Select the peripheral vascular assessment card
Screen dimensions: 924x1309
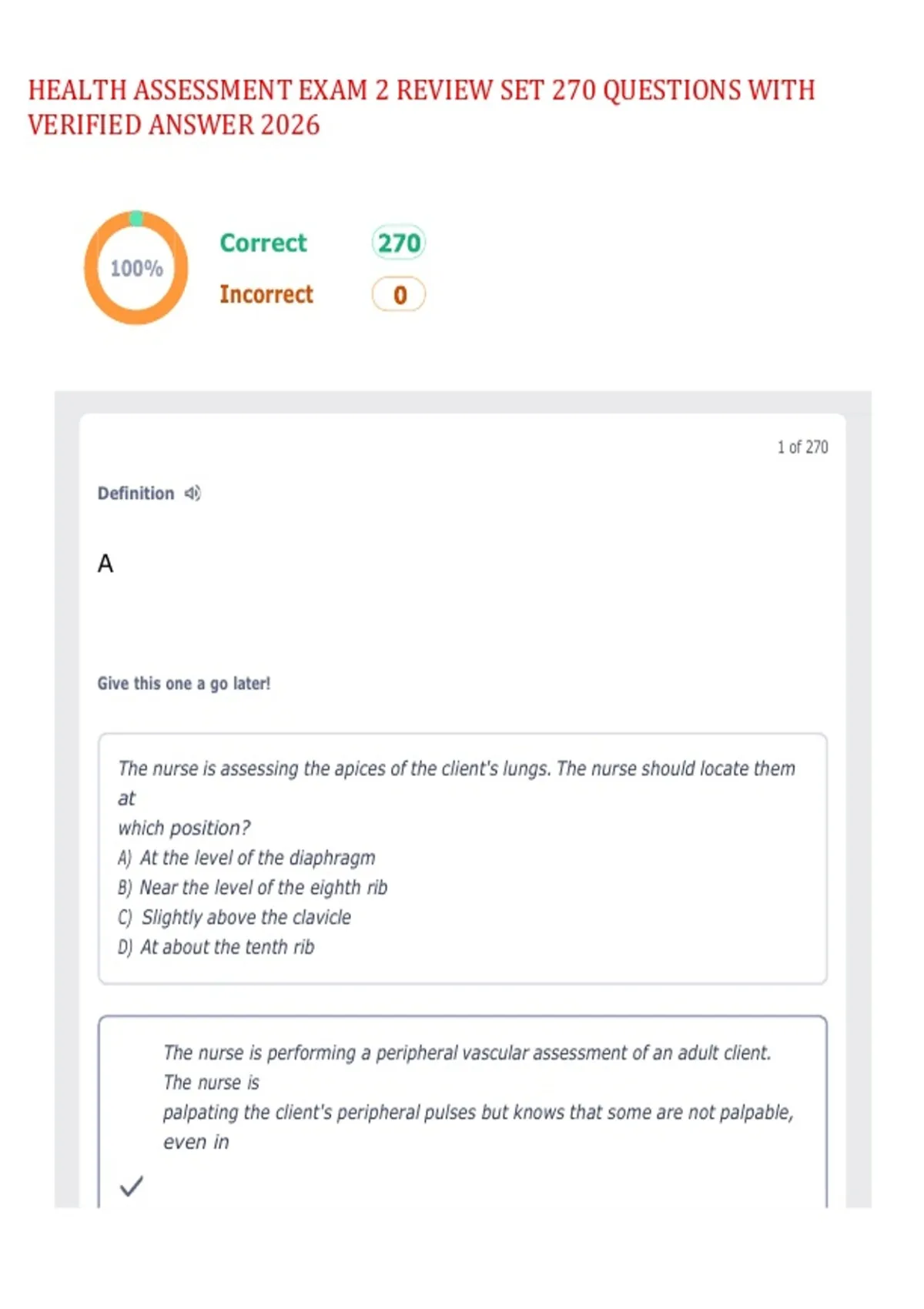[x=463, y=1112]
